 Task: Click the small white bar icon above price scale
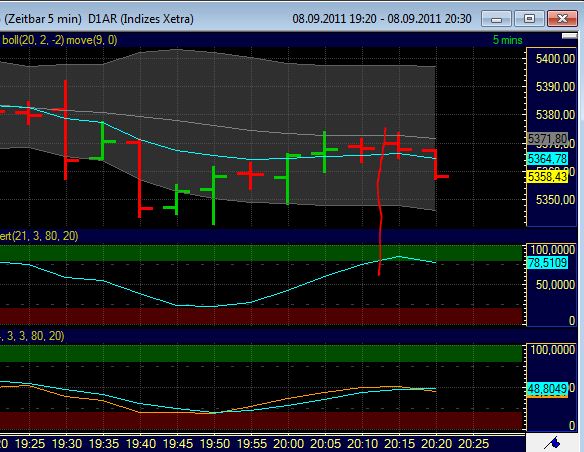[569, 36]
